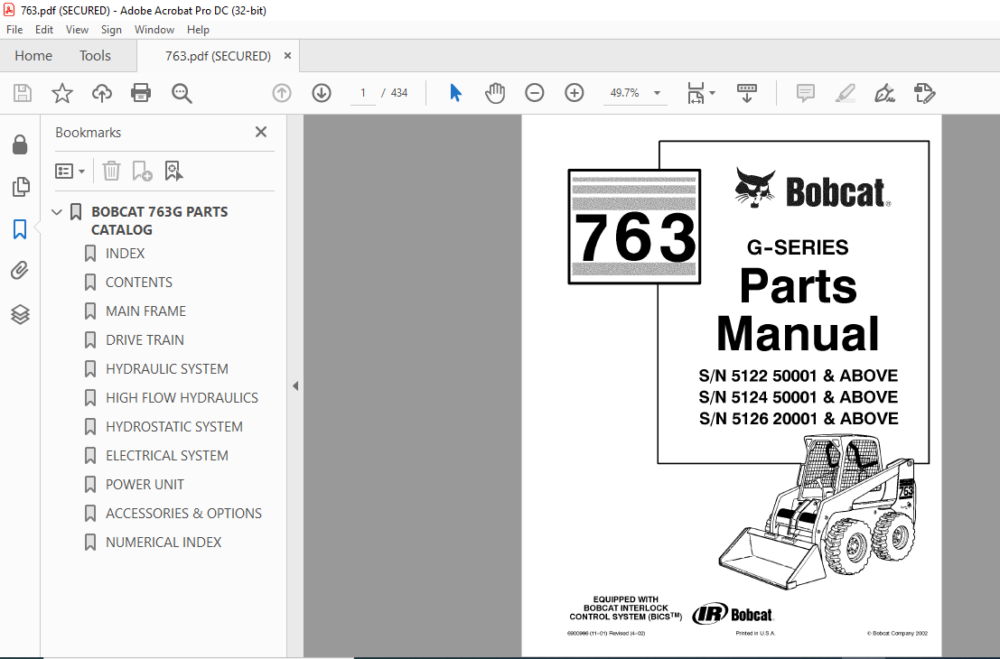Collapse BOBCAT 763G PARTS CATALOG bookmark
The image size is (1000, 659).
click(x=57, y=212)
